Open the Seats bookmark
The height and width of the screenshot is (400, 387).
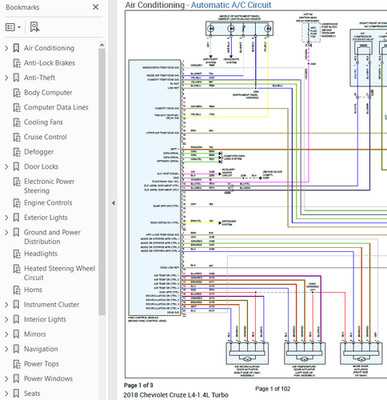pyautogui.click(x=32, y=393)
